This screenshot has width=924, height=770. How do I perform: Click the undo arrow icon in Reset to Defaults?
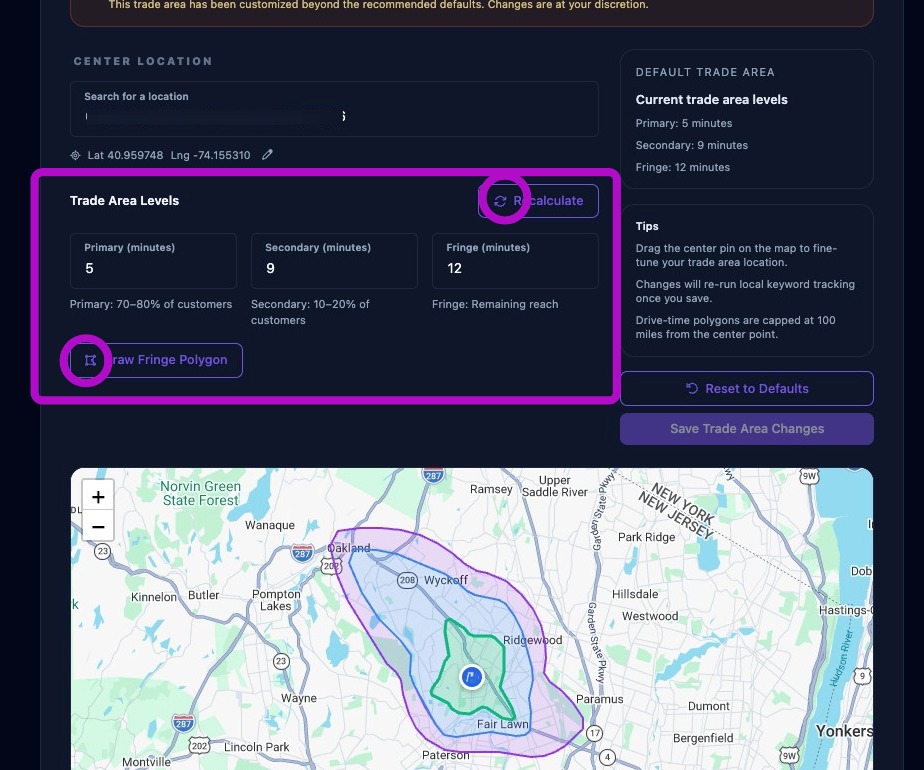[692, 388]
